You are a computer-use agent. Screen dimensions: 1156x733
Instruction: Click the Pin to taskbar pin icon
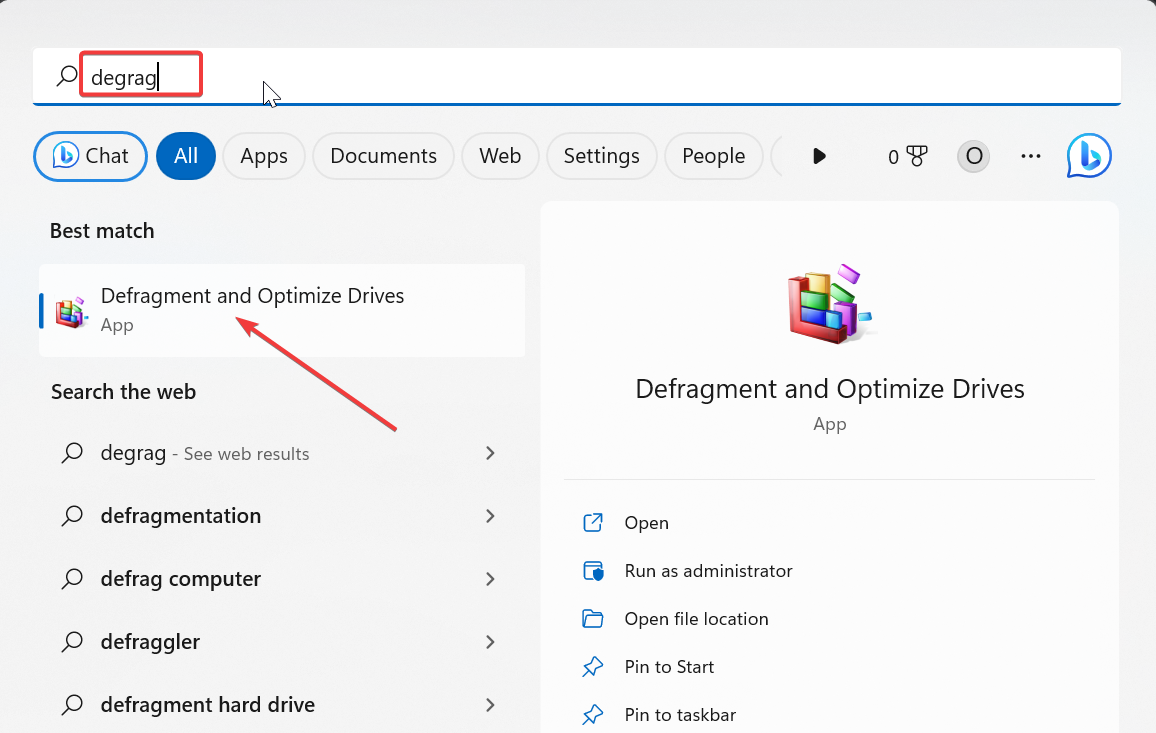pyautogui.click(x=594, y=715)
